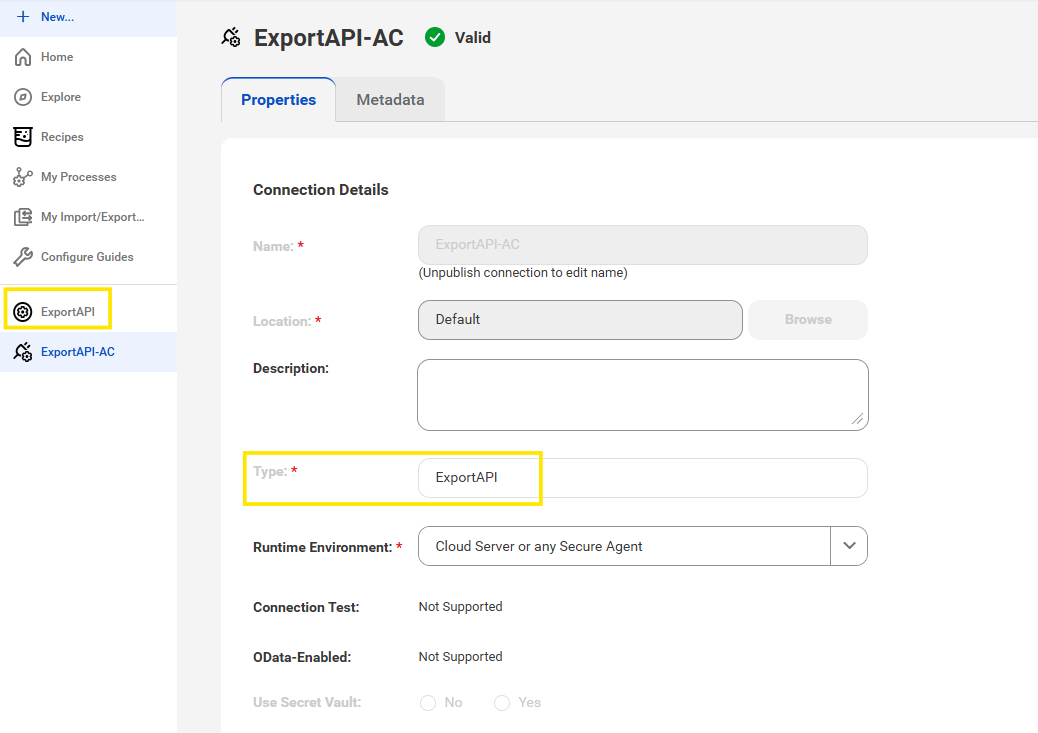Viewport: 1038px width, 733px height.
Task: Click the Use Secret Vault label
Action: point(307,703)
